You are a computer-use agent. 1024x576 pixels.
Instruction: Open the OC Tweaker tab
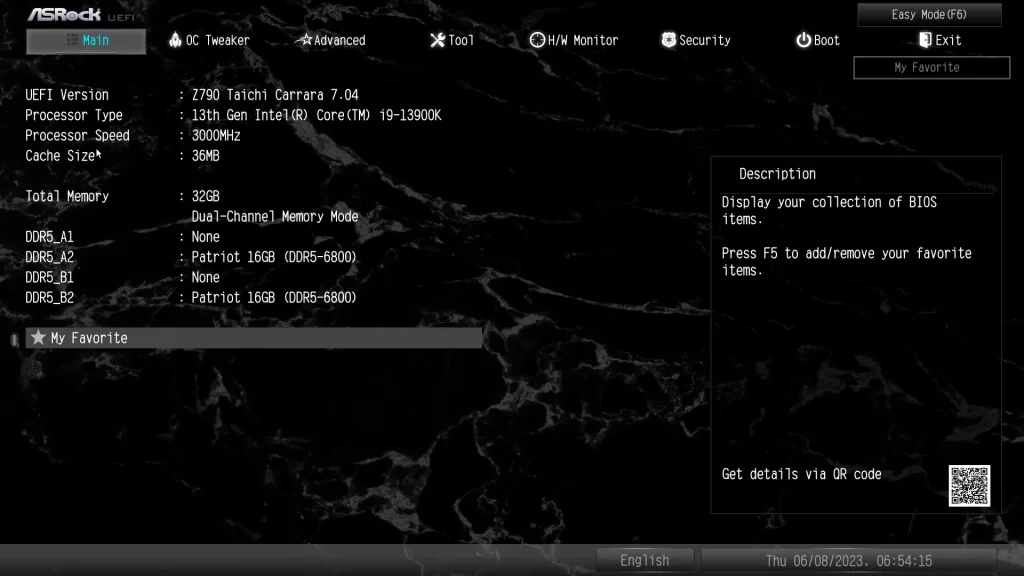[210, 40]
